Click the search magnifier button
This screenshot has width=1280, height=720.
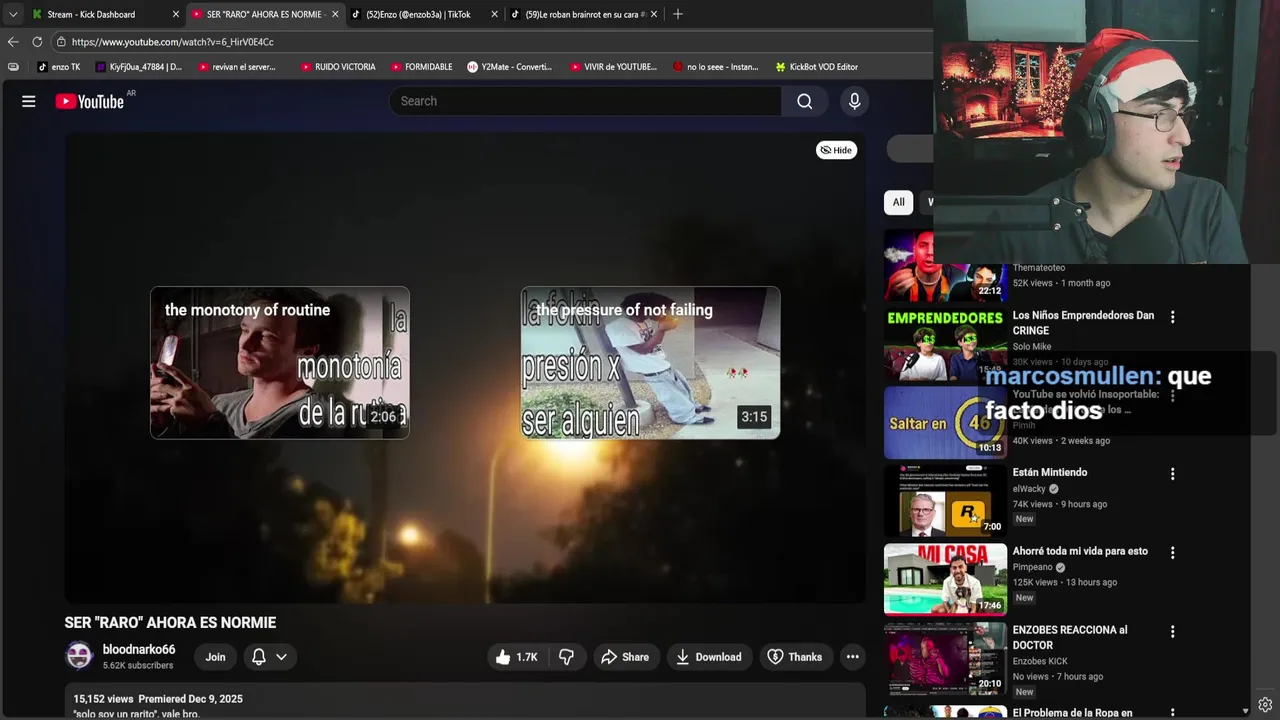pos(804,101)
